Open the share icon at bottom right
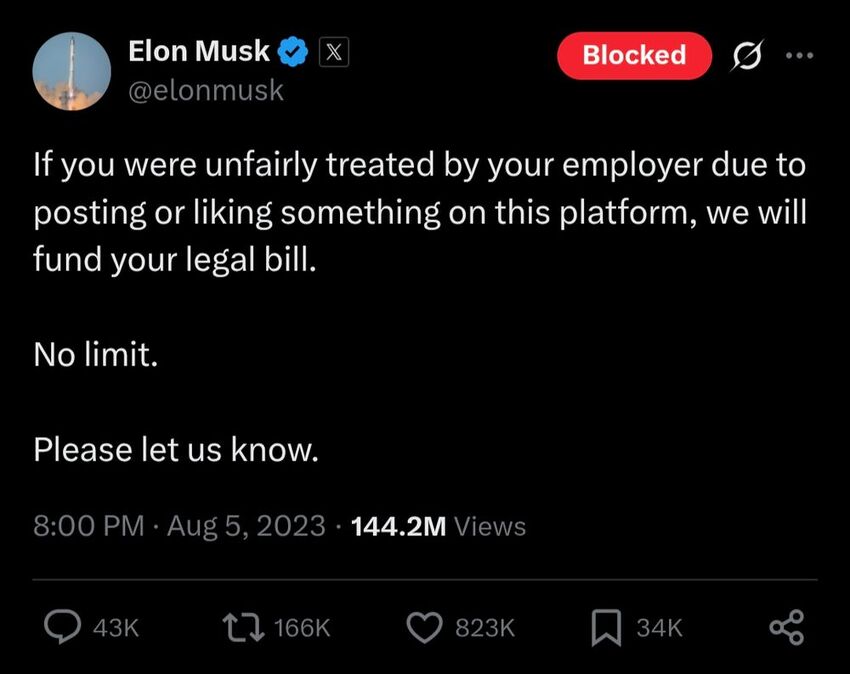This screenshot has height=674, width=850. [x=787, y=627]
